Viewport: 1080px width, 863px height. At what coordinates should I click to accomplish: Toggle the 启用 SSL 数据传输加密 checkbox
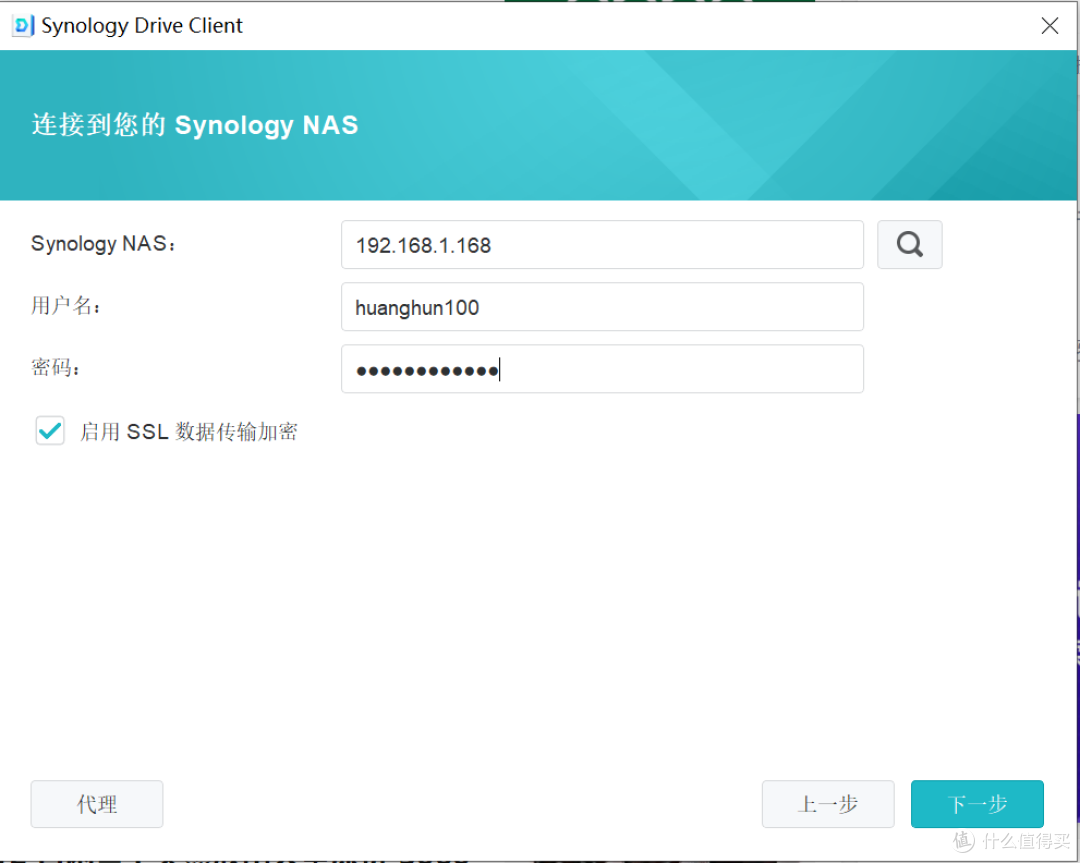[50, 431]
